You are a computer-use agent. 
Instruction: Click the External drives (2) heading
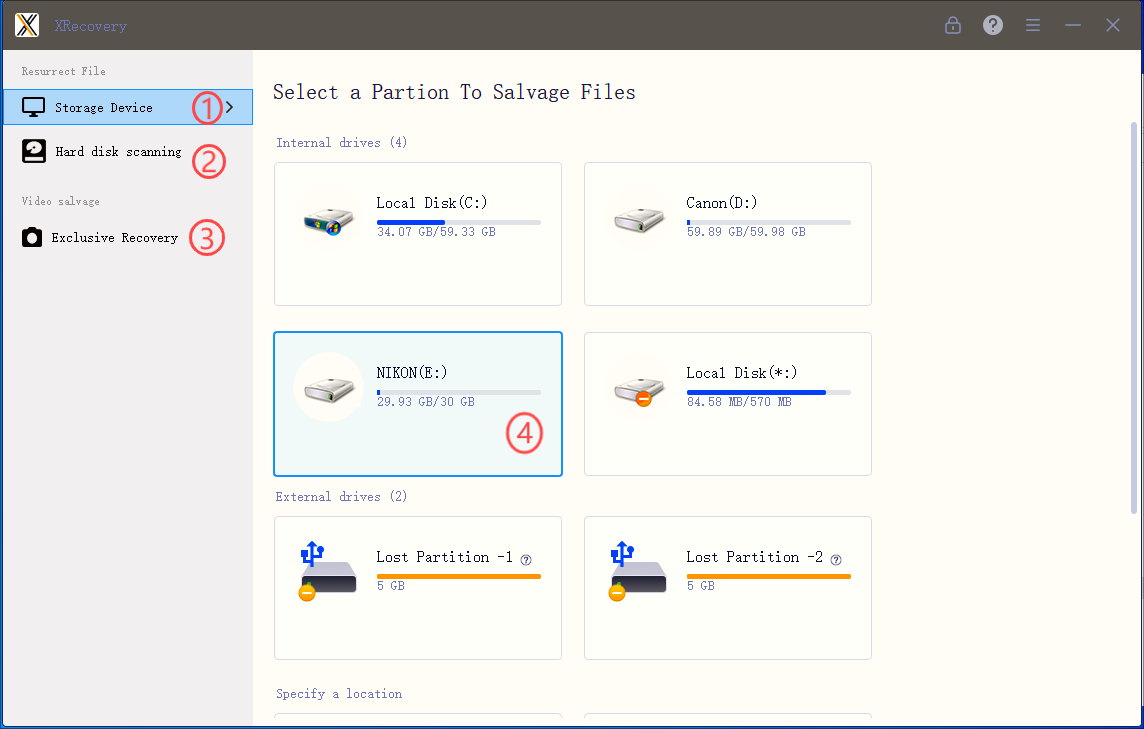pos(341,496)
